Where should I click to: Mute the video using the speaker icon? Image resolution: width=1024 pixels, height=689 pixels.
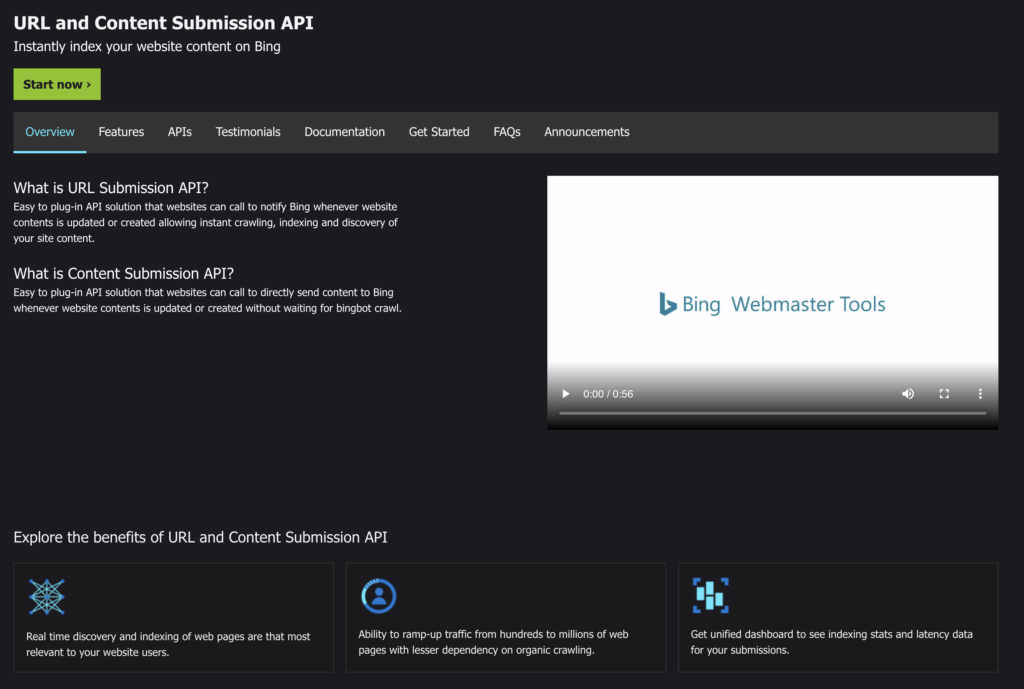[908, 394]
